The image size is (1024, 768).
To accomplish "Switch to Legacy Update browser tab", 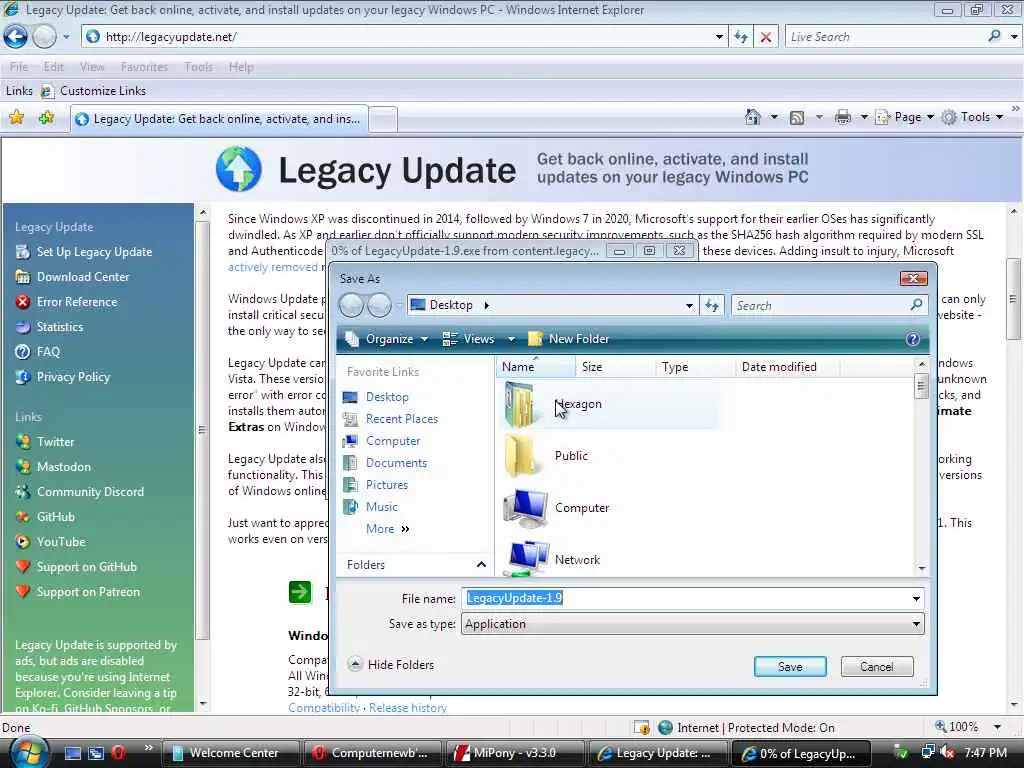I will click(219, 119).
